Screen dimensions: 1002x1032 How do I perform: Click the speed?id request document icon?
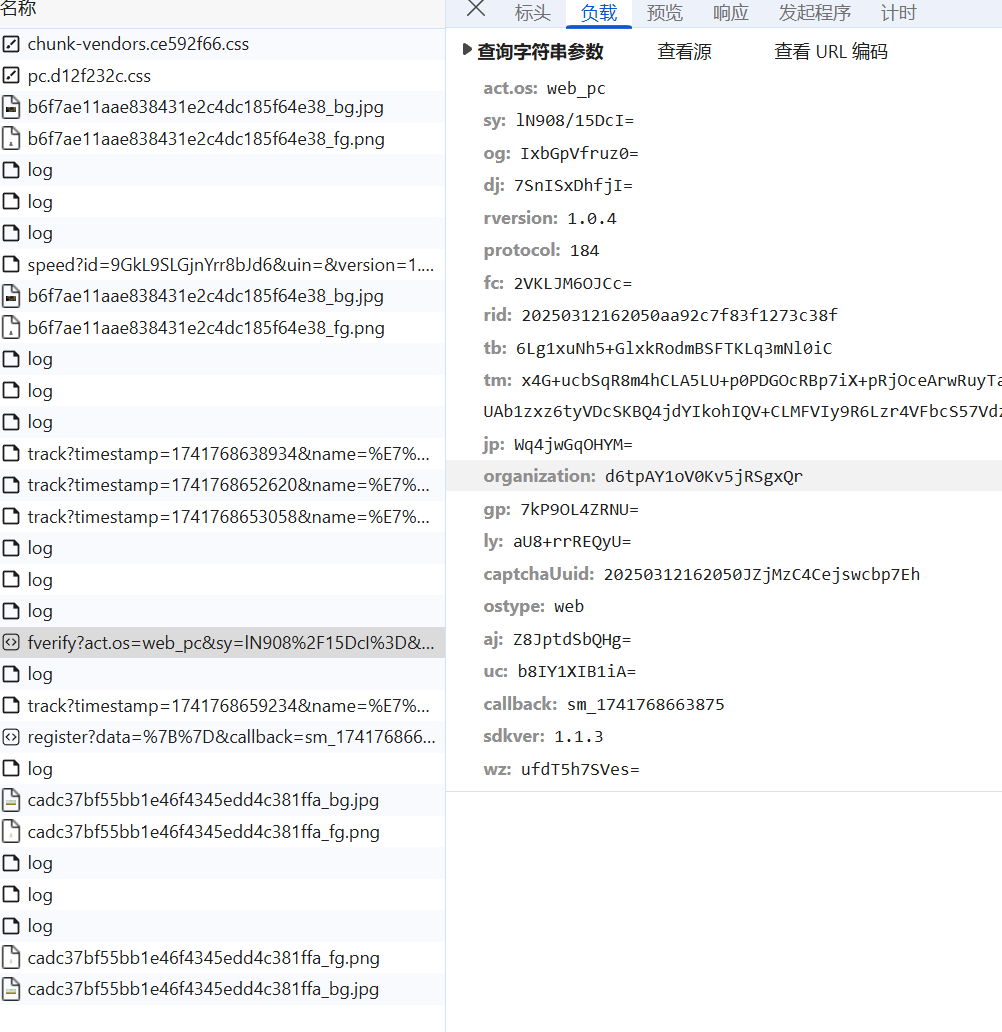11,265
